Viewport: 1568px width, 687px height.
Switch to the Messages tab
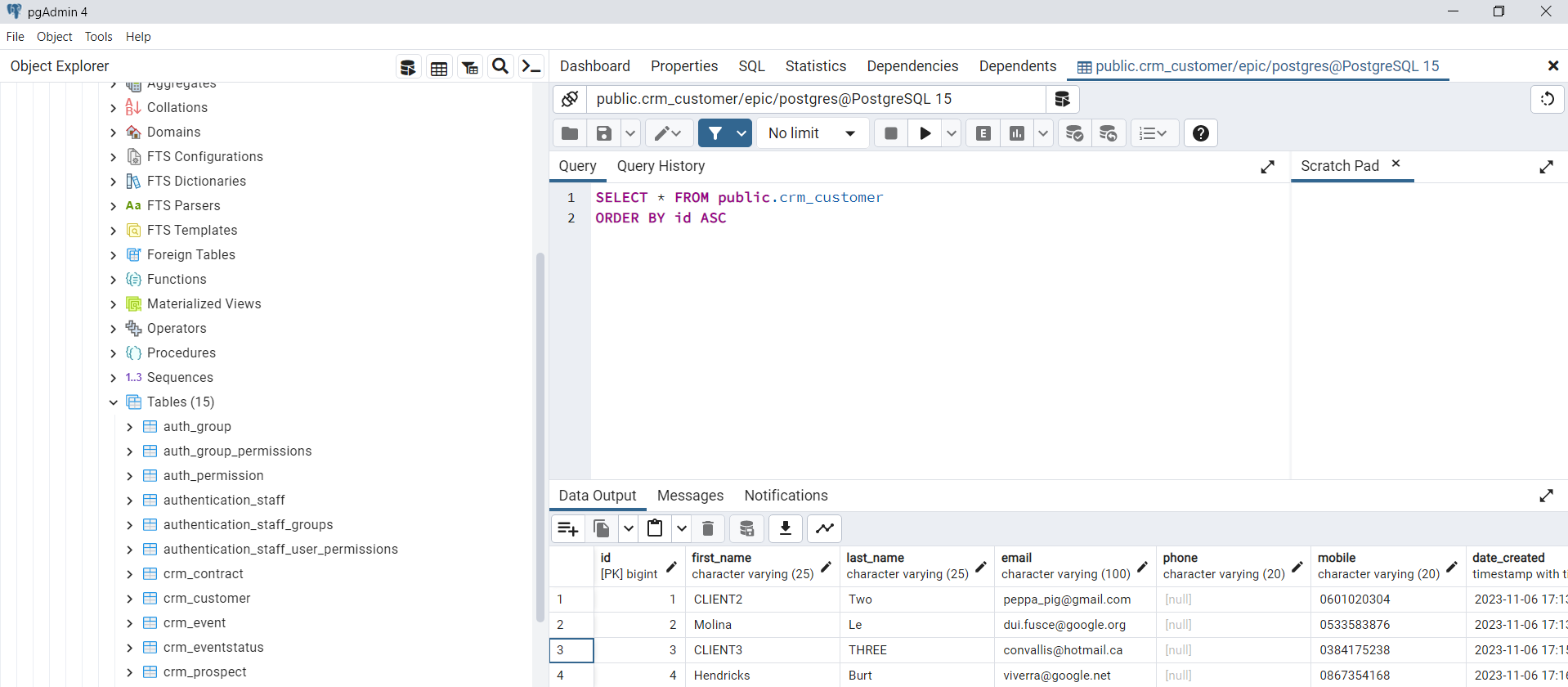(690, 496)
